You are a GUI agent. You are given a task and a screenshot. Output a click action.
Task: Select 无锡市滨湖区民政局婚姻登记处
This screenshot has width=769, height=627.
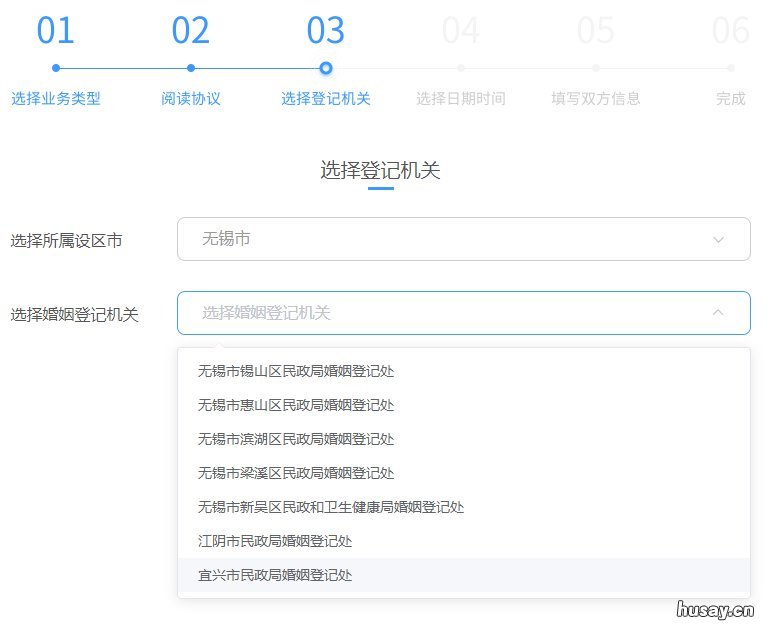coord(463,439)
